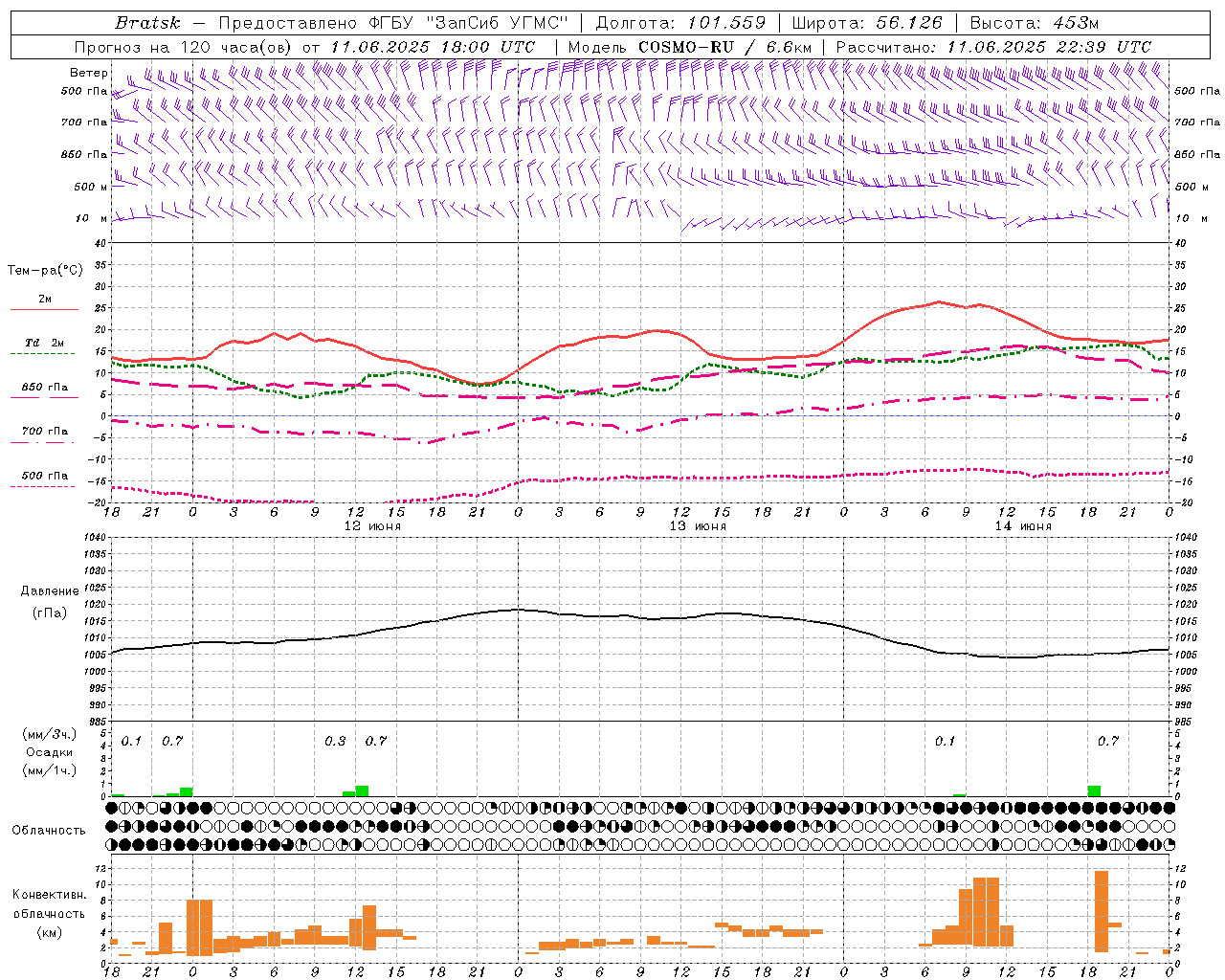Viewport: 1225px width, 980px height.
Task: Click the Высота: 453м value
Action: (x=1035, y=23)
